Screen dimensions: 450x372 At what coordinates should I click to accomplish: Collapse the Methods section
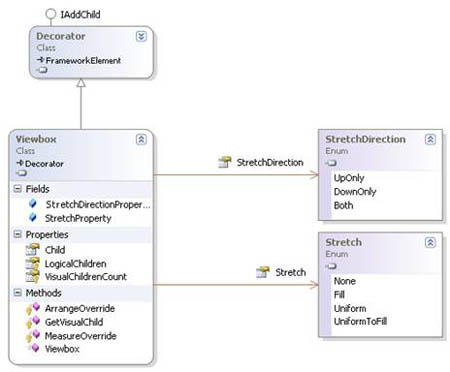(x=18, y=293)
